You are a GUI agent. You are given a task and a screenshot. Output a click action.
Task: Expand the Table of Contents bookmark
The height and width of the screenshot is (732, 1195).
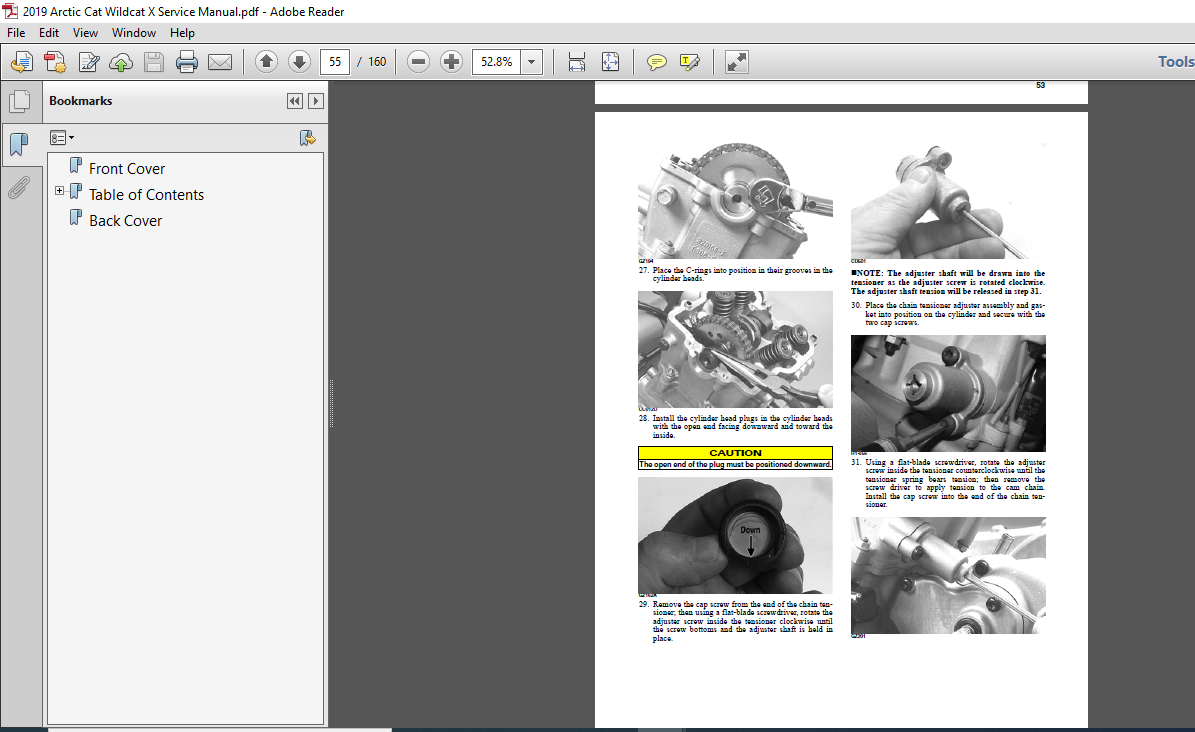pyautogui.click(x=59, y=191)
